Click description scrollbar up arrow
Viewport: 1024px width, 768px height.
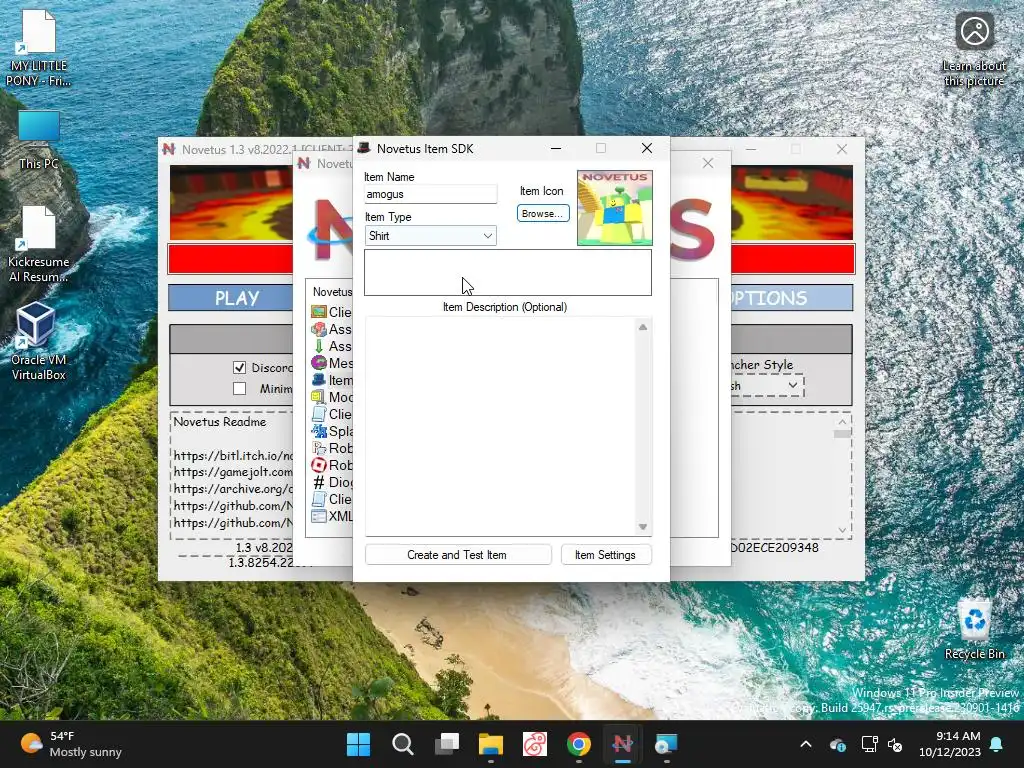(643, 327)
